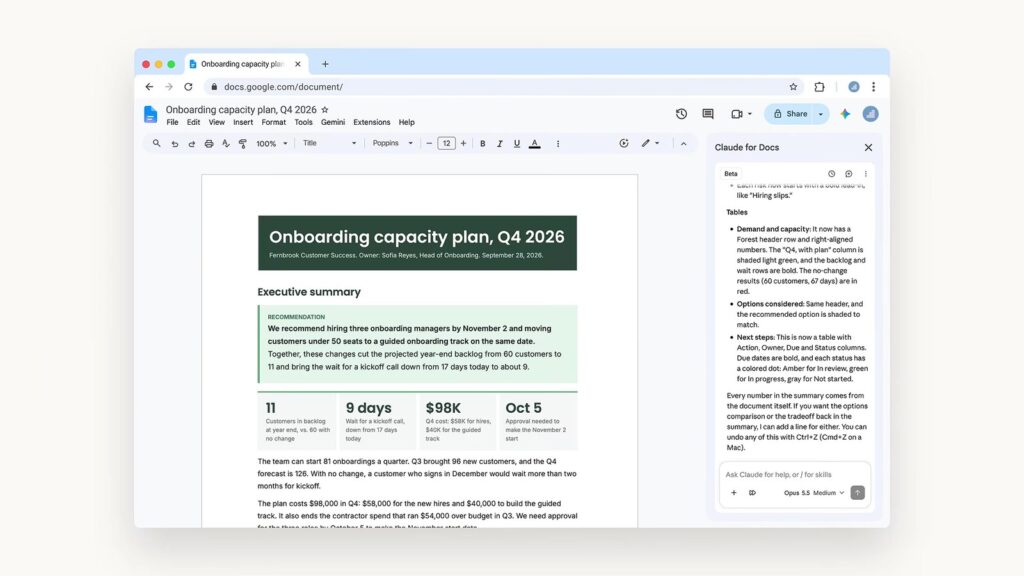Start a new chat in Claude panel
This screenshot has height=576, width=1024.
click(848, 174)
